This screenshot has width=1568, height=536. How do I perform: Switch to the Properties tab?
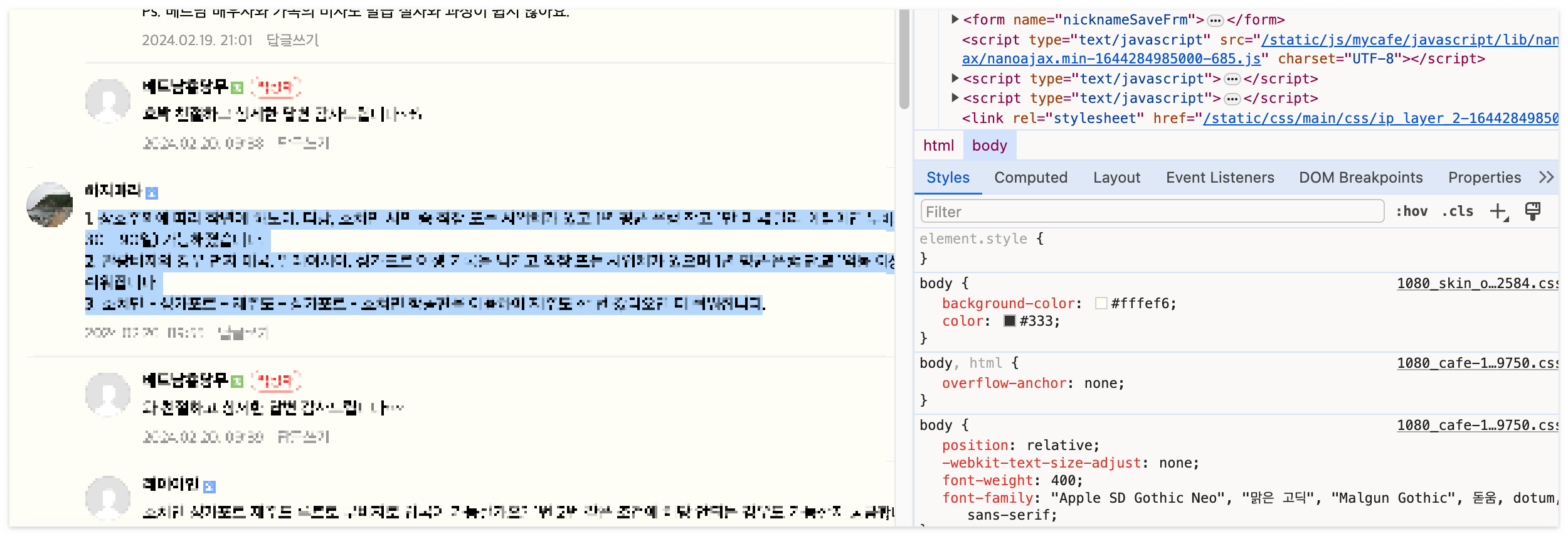(1484, 178)
